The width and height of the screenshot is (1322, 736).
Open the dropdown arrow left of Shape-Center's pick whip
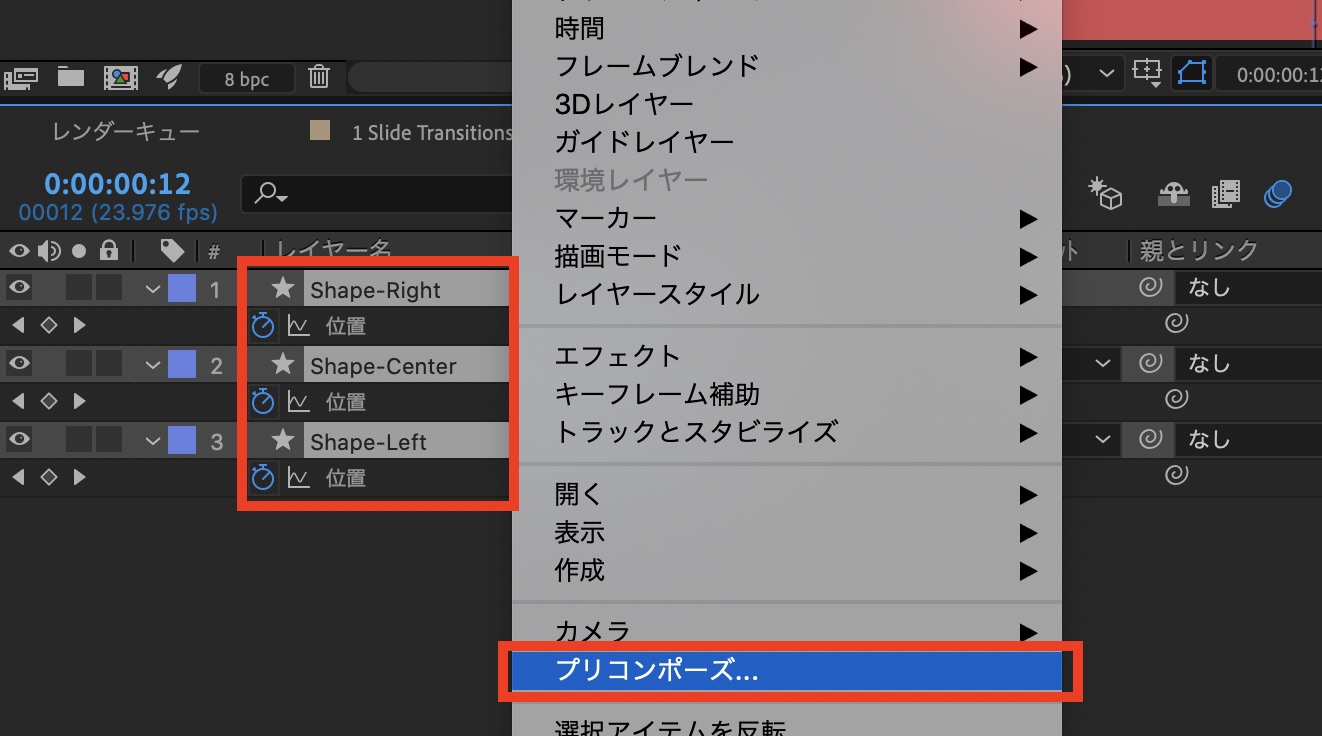[x=1102, y=364]
